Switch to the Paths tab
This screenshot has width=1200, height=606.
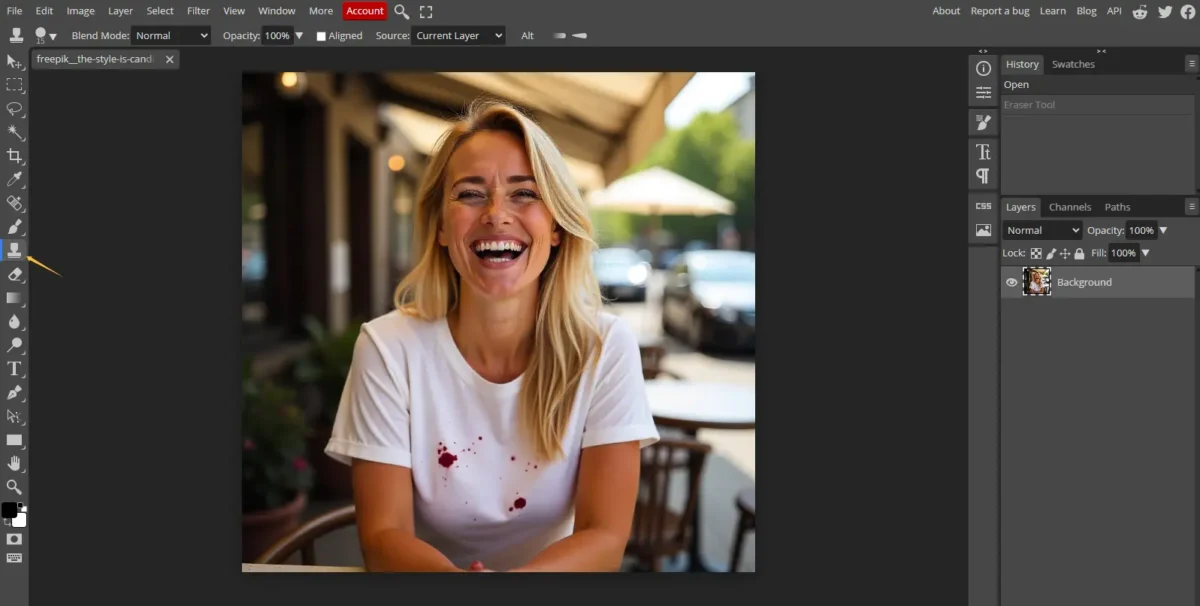click(1117, 207)
